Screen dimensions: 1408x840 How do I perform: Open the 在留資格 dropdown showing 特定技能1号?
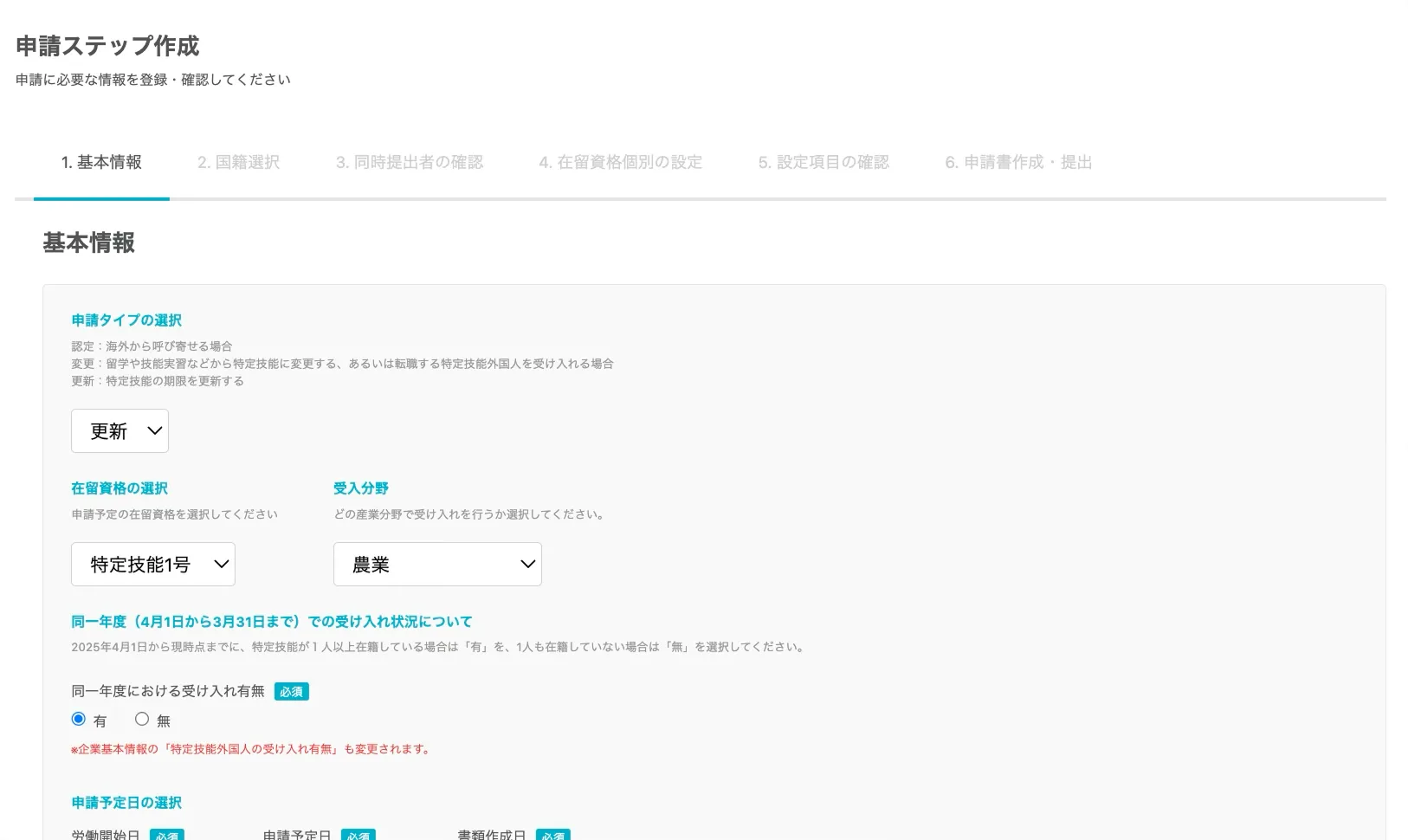pyautogui.click(x=152, y=564)
